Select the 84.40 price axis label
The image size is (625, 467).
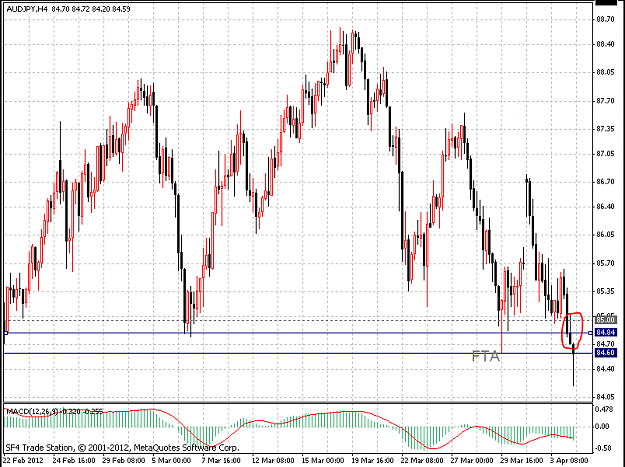point(605,369)
